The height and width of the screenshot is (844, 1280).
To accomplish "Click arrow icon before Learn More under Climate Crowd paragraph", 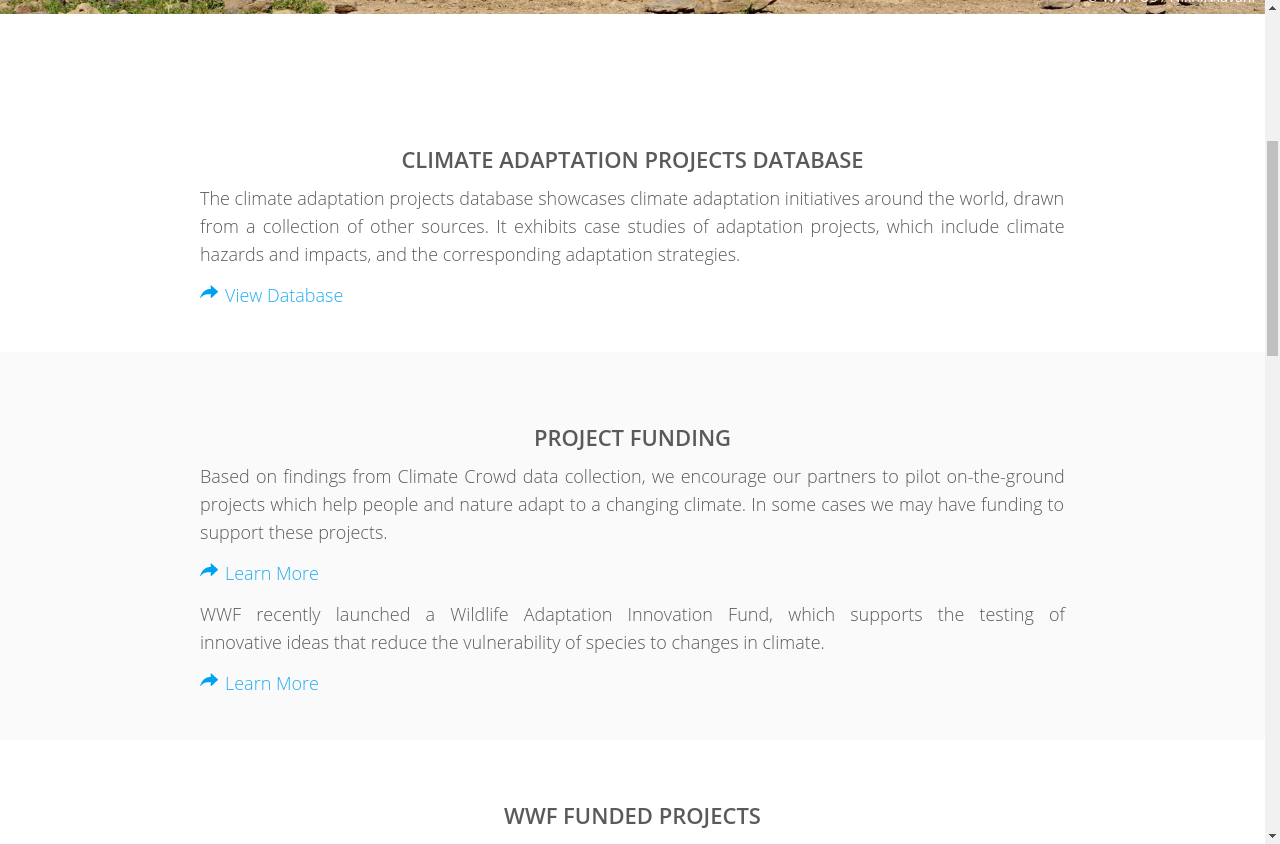I will (x=209, y=571).
